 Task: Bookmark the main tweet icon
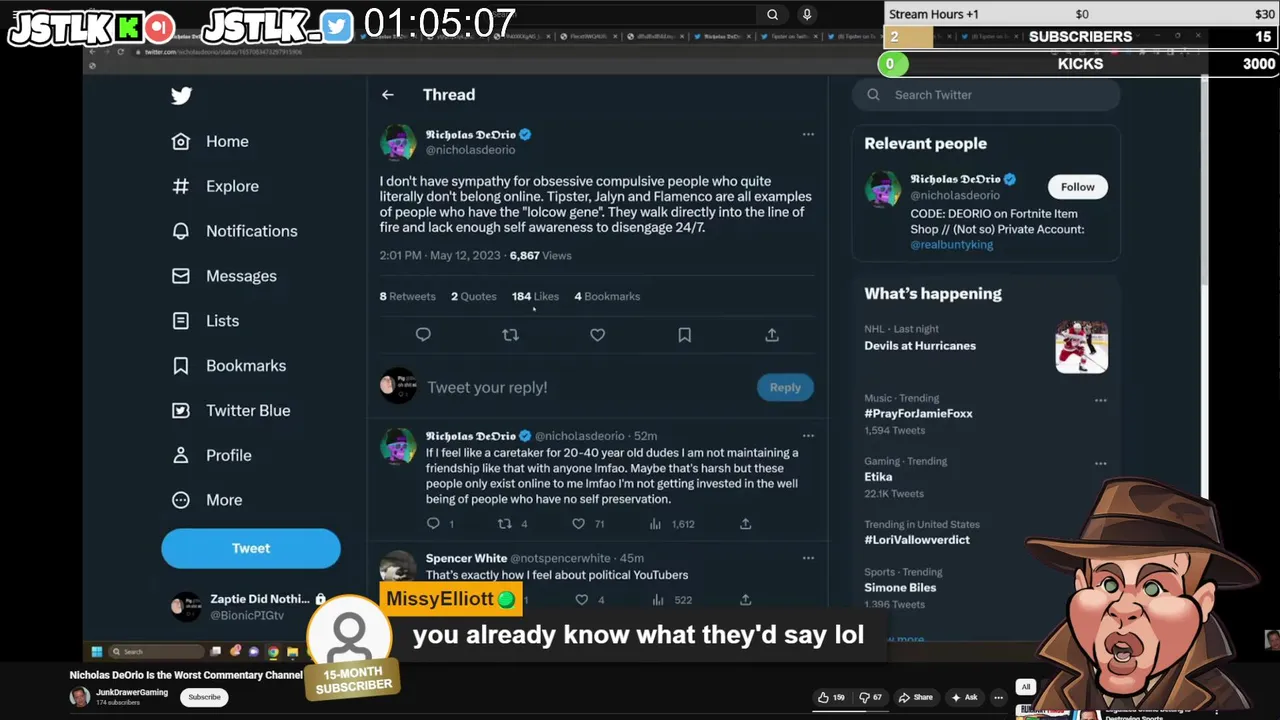684,335
